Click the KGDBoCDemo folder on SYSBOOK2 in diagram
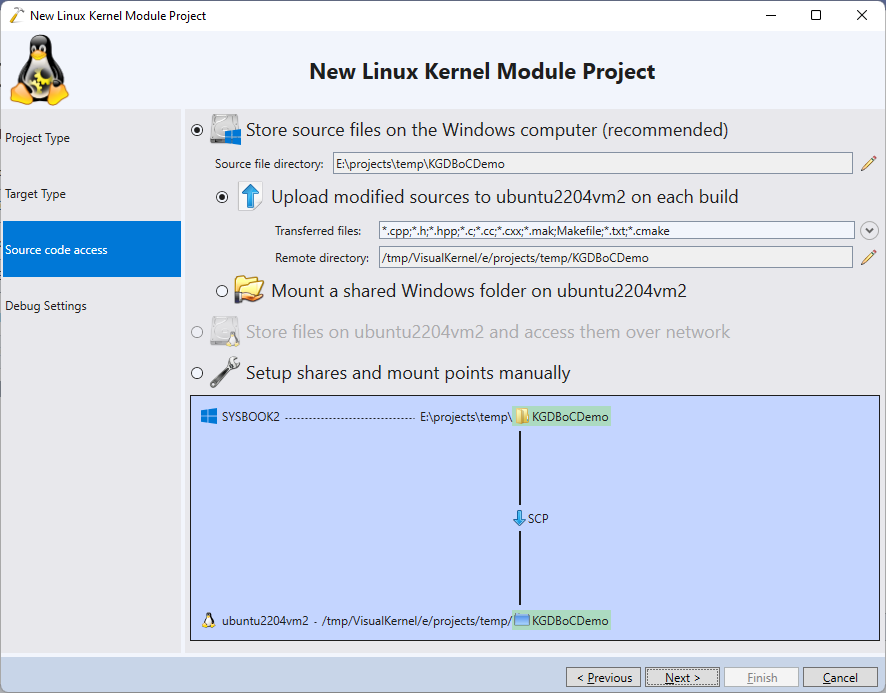This screenshot has height=693, width=886. 562,417
